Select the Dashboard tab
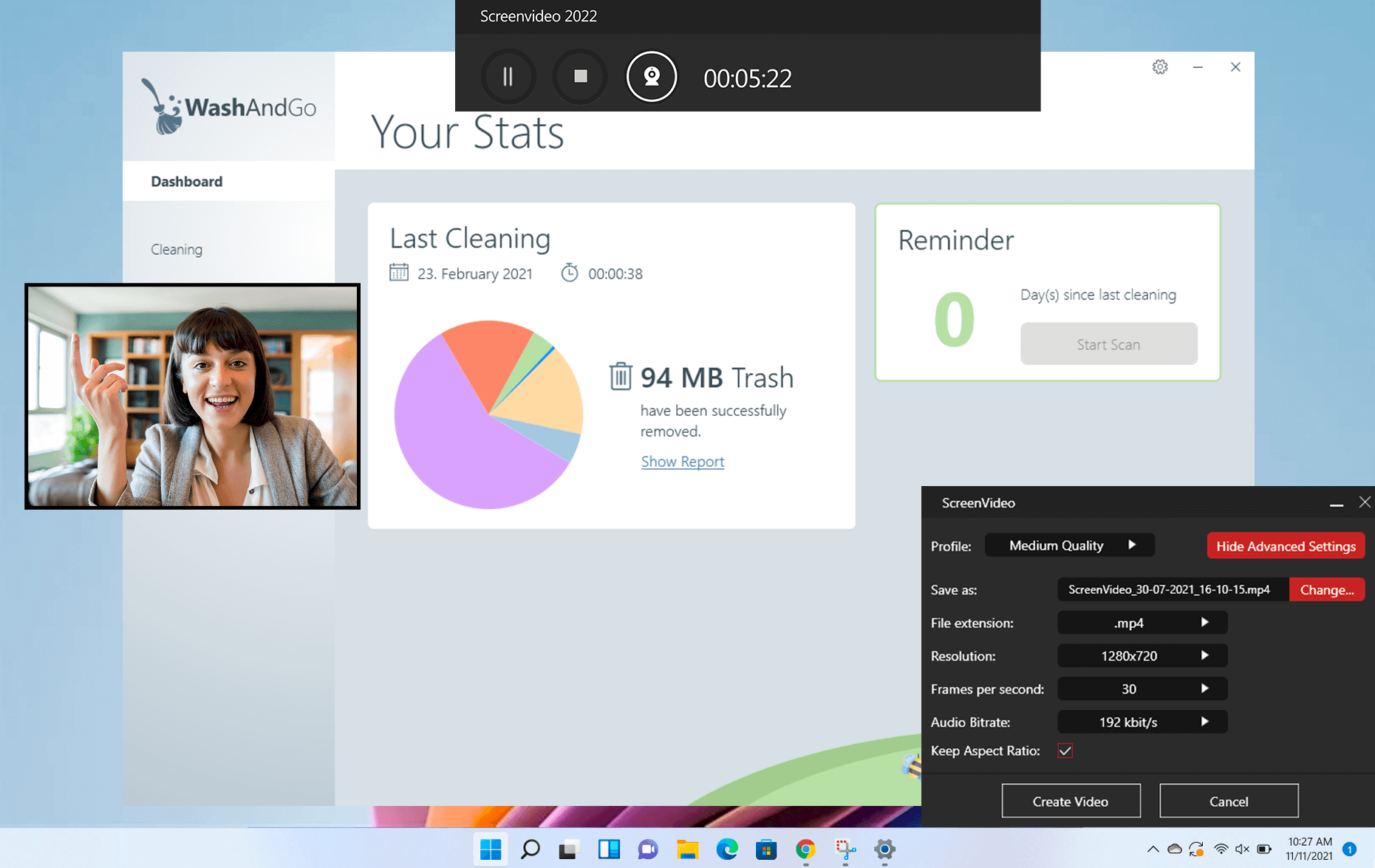 (185, 181)
